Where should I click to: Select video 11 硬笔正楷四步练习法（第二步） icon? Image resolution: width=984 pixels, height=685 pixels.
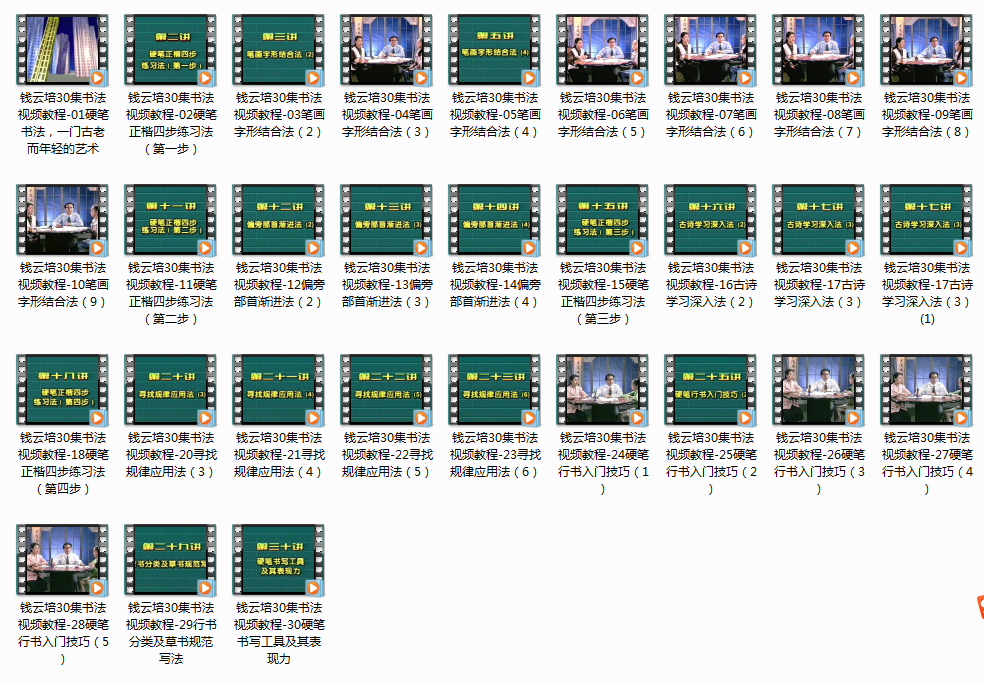pyautogui.click(x=170, y=220)
